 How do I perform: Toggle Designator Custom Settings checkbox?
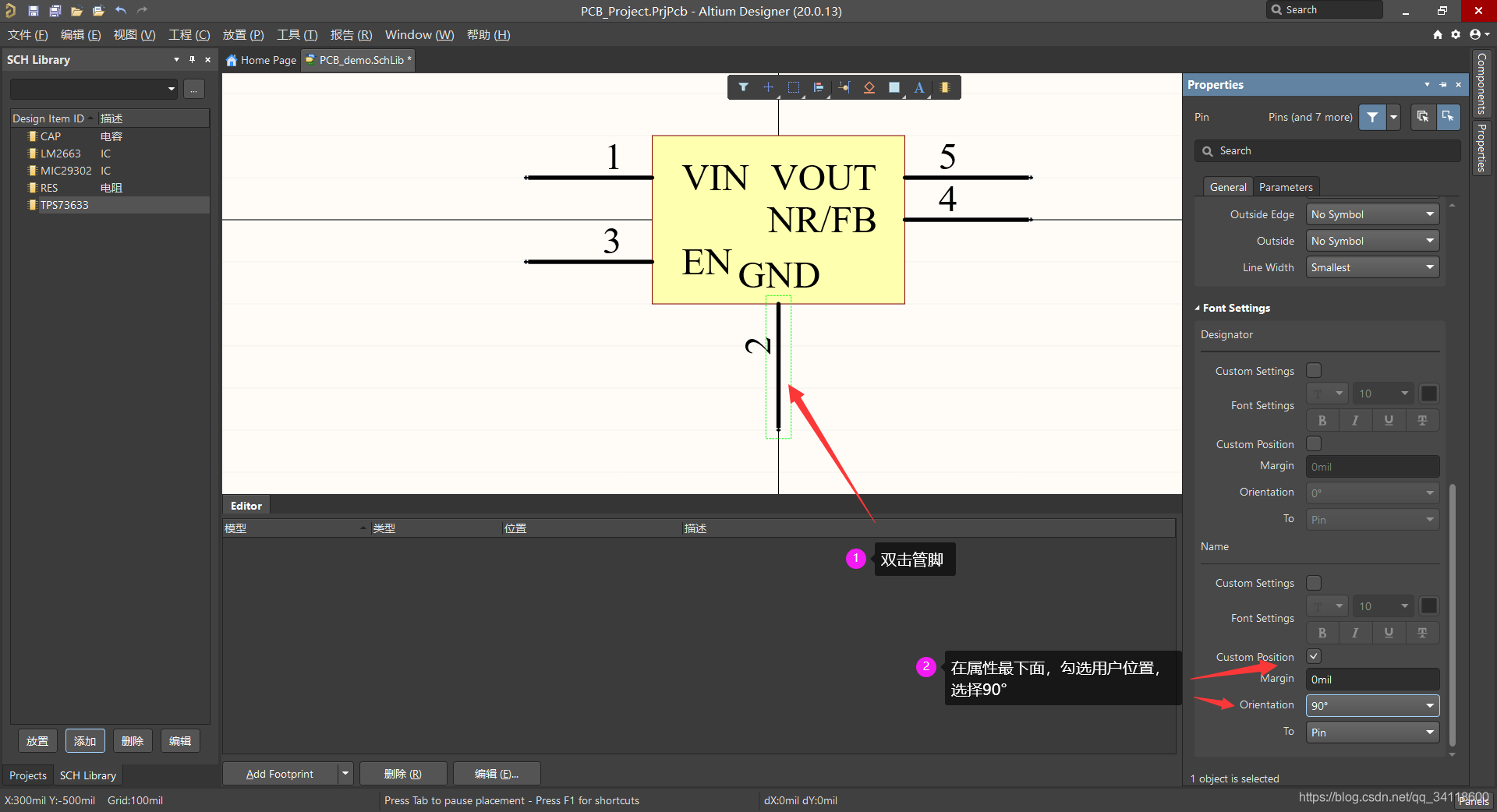[1314, 370]
